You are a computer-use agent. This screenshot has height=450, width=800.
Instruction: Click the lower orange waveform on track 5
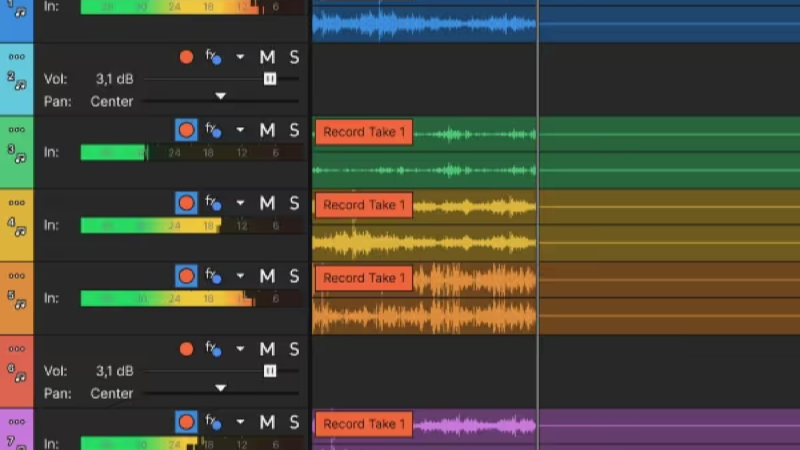424,316
